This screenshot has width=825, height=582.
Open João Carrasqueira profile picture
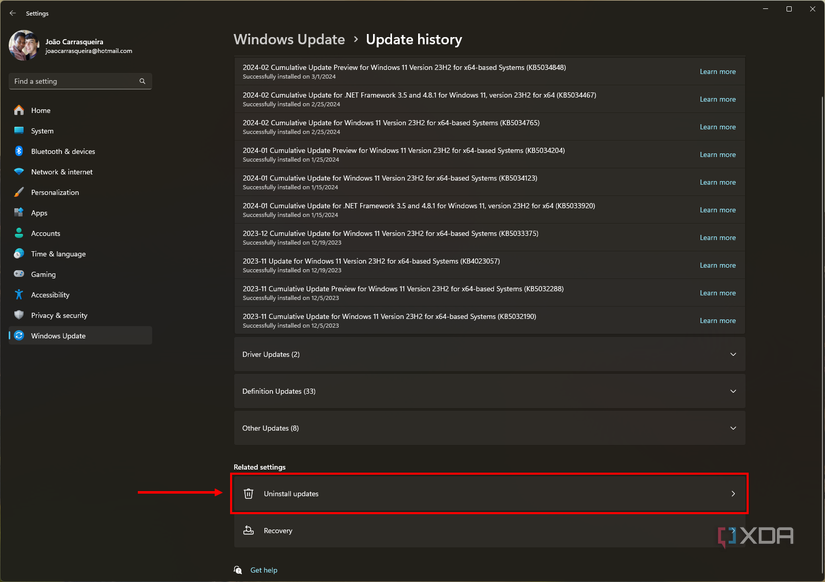(24, 45)
